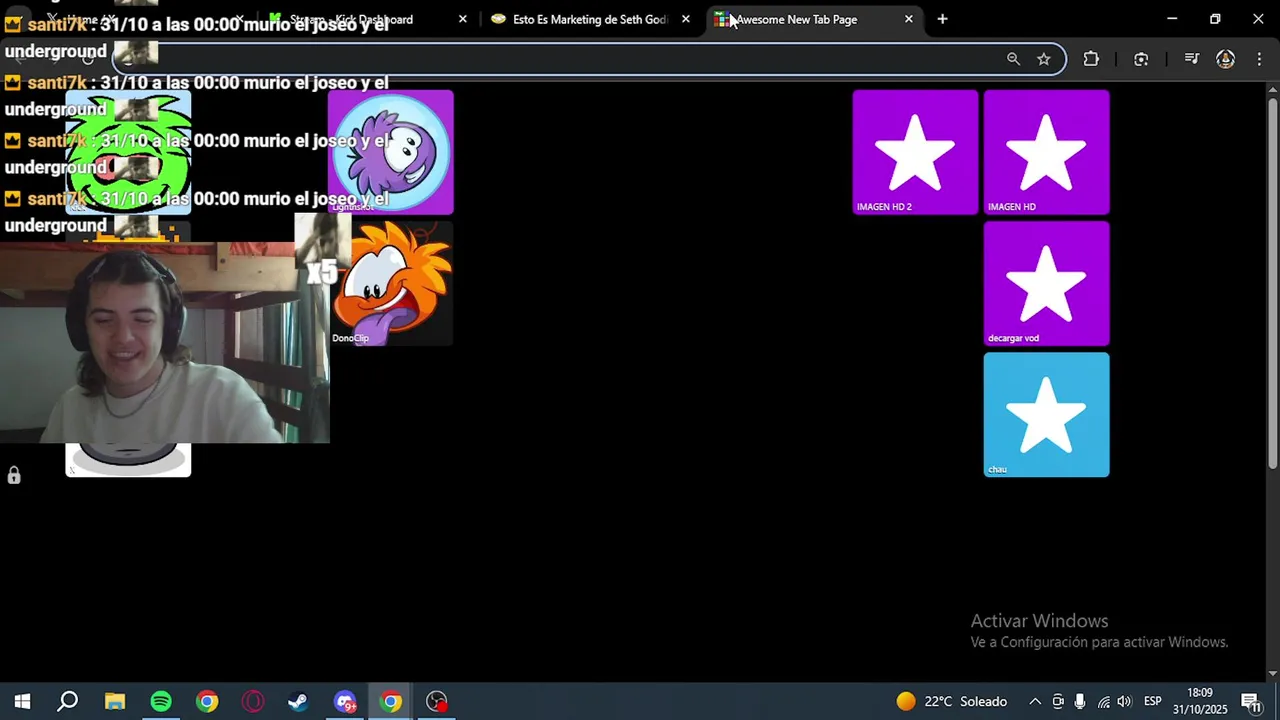Open the first Chrome taskbar icon

[207, 701]
